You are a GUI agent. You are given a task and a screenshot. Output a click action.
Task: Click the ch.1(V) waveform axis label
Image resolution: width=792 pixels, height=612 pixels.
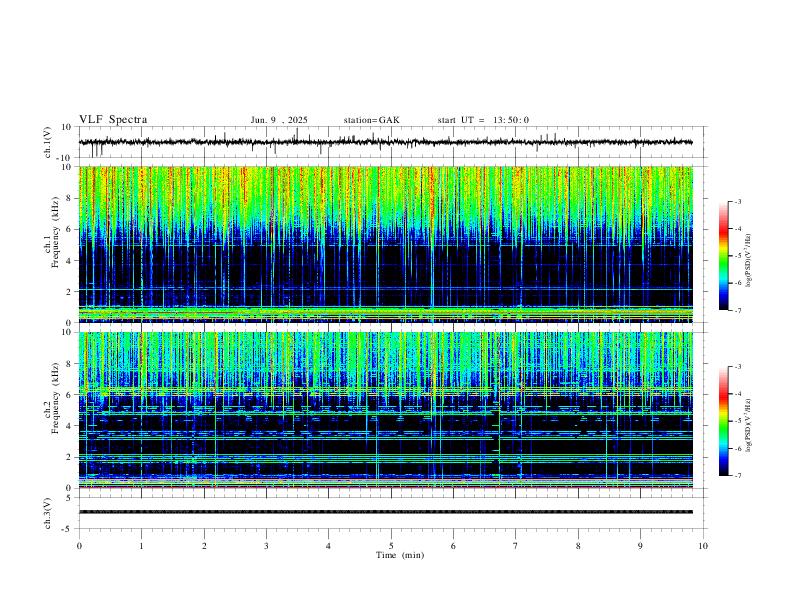click(x=48, y=142)
